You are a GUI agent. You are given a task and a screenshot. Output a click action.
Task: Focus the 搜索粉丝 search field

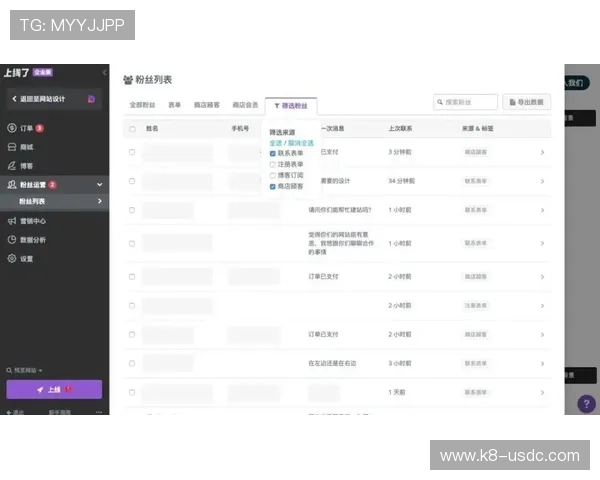coord(466,102)
